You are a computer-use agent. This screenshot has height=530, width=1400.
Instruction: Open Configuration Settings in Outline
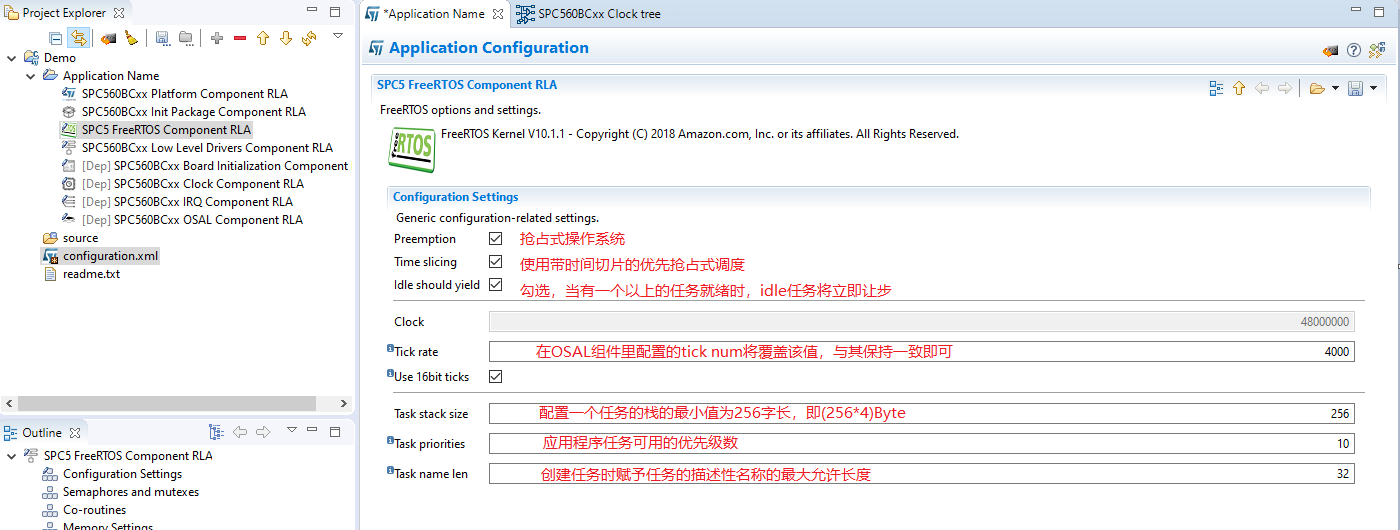click(122, 474)
